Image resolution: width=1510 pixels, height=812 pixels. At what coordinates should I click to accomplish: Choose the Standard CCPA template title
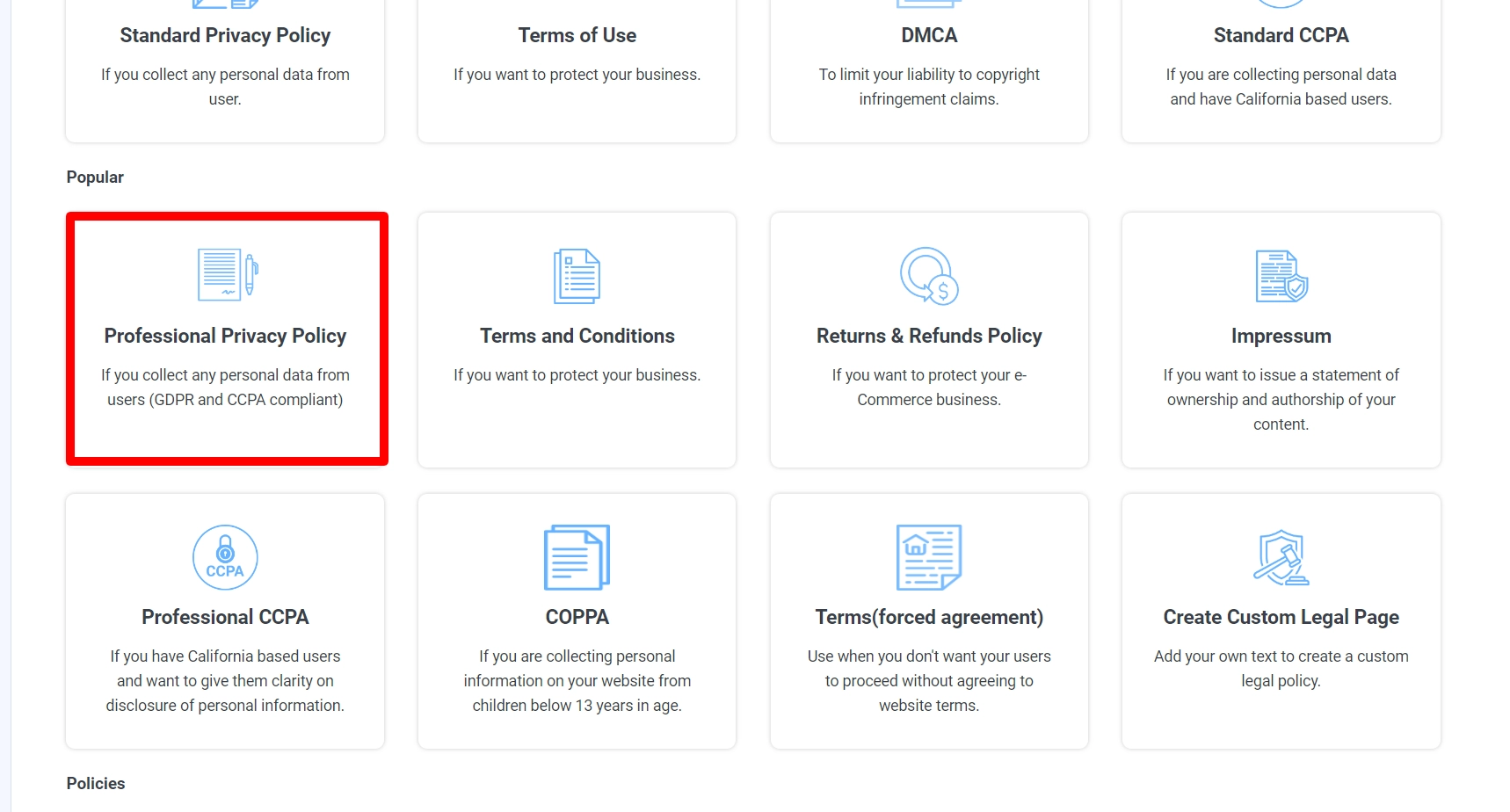coord(1281,35)
